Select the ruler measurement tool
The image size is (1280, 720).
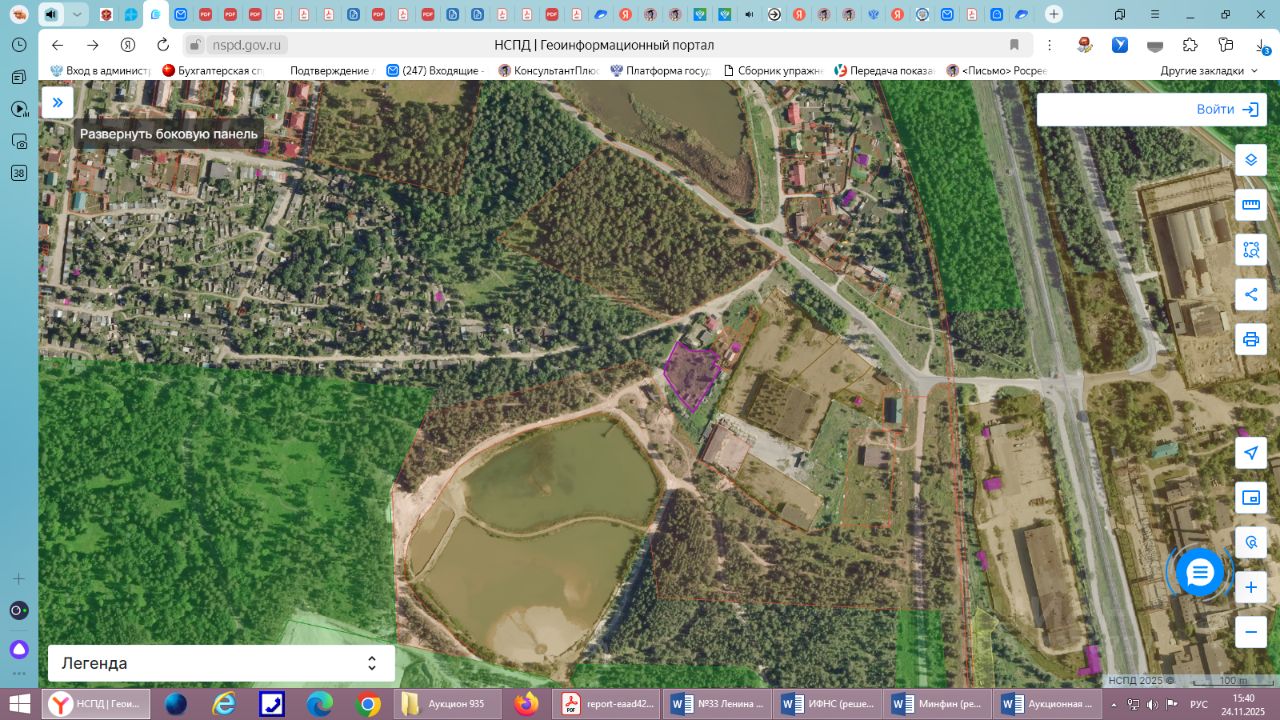tap(1251, 205)
